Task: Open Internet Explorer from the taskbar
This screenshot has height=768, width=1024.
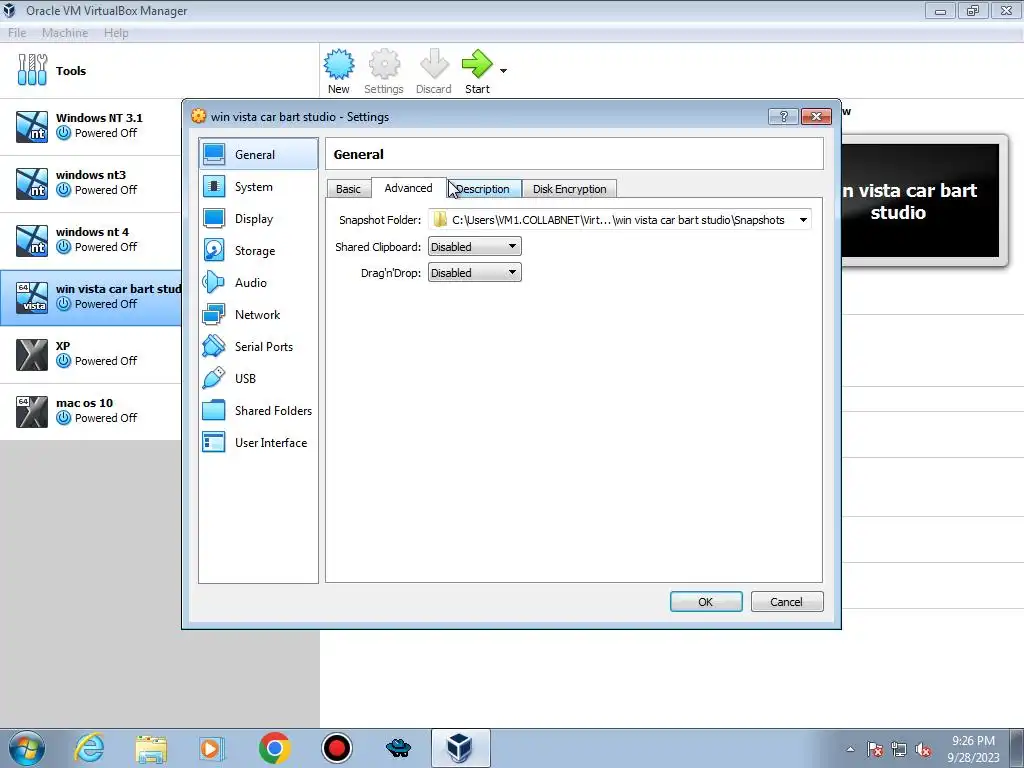Action: tap(89, 748)
